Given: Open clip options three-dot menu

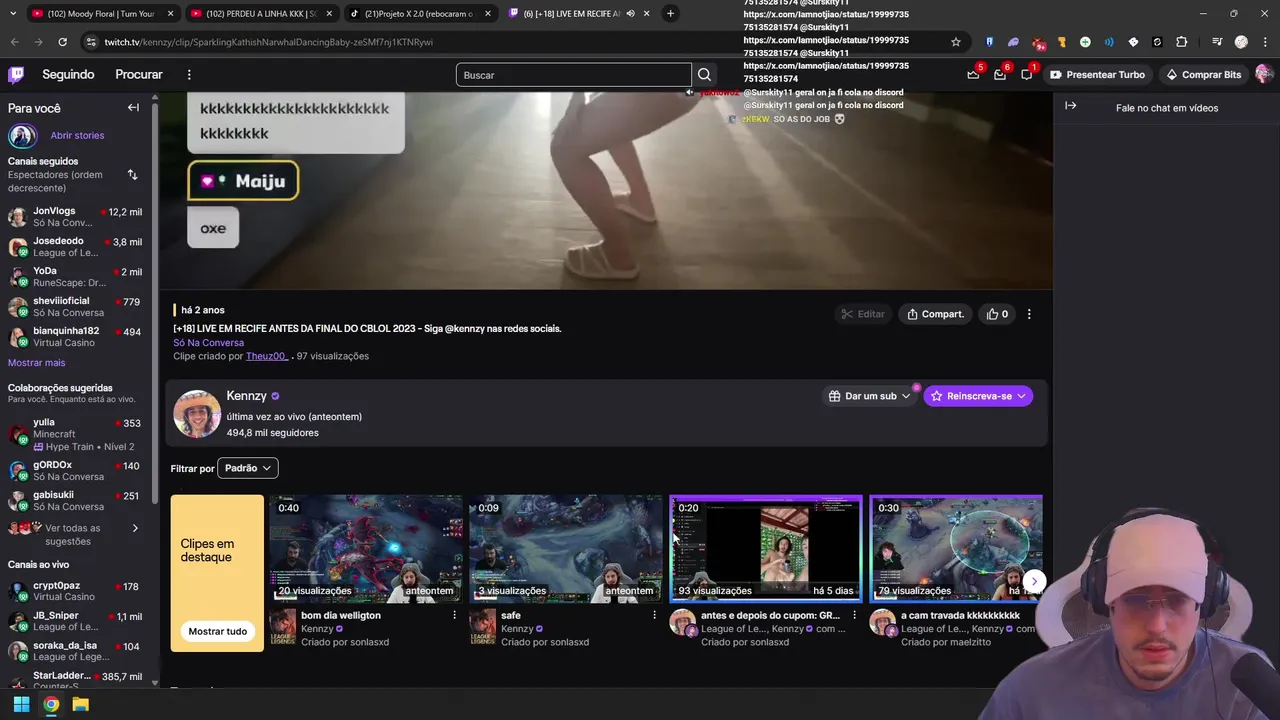Looking at the screenshot, I should [1029, 314].
